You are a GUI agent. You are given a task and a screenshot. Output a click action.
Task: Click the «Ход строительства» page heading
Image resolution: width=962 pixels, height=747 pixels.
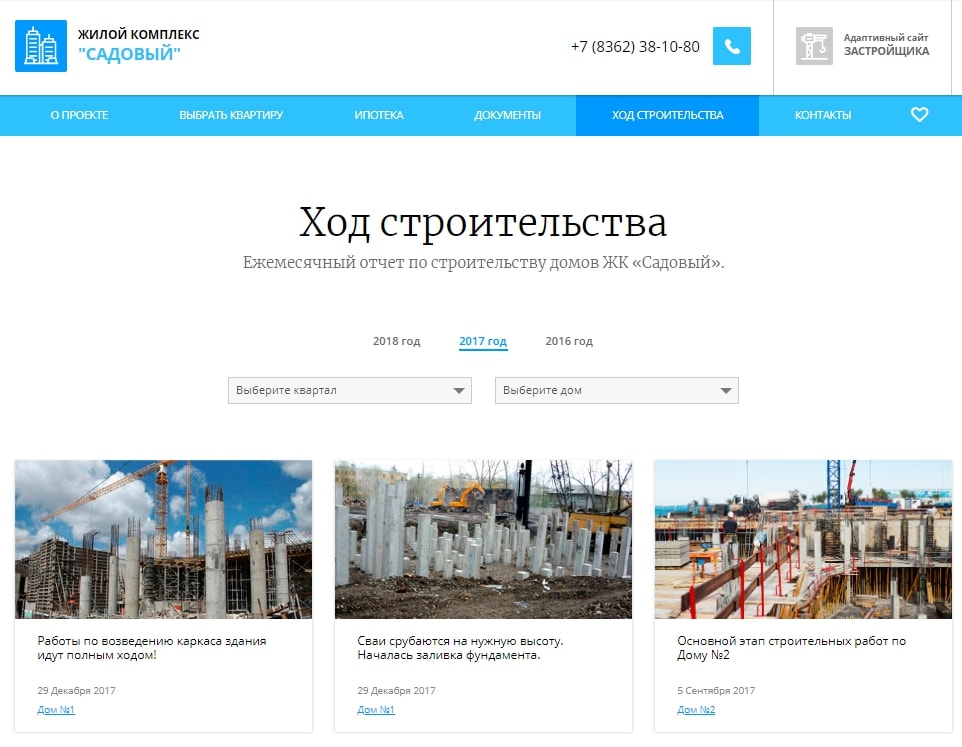click(483, 222)
